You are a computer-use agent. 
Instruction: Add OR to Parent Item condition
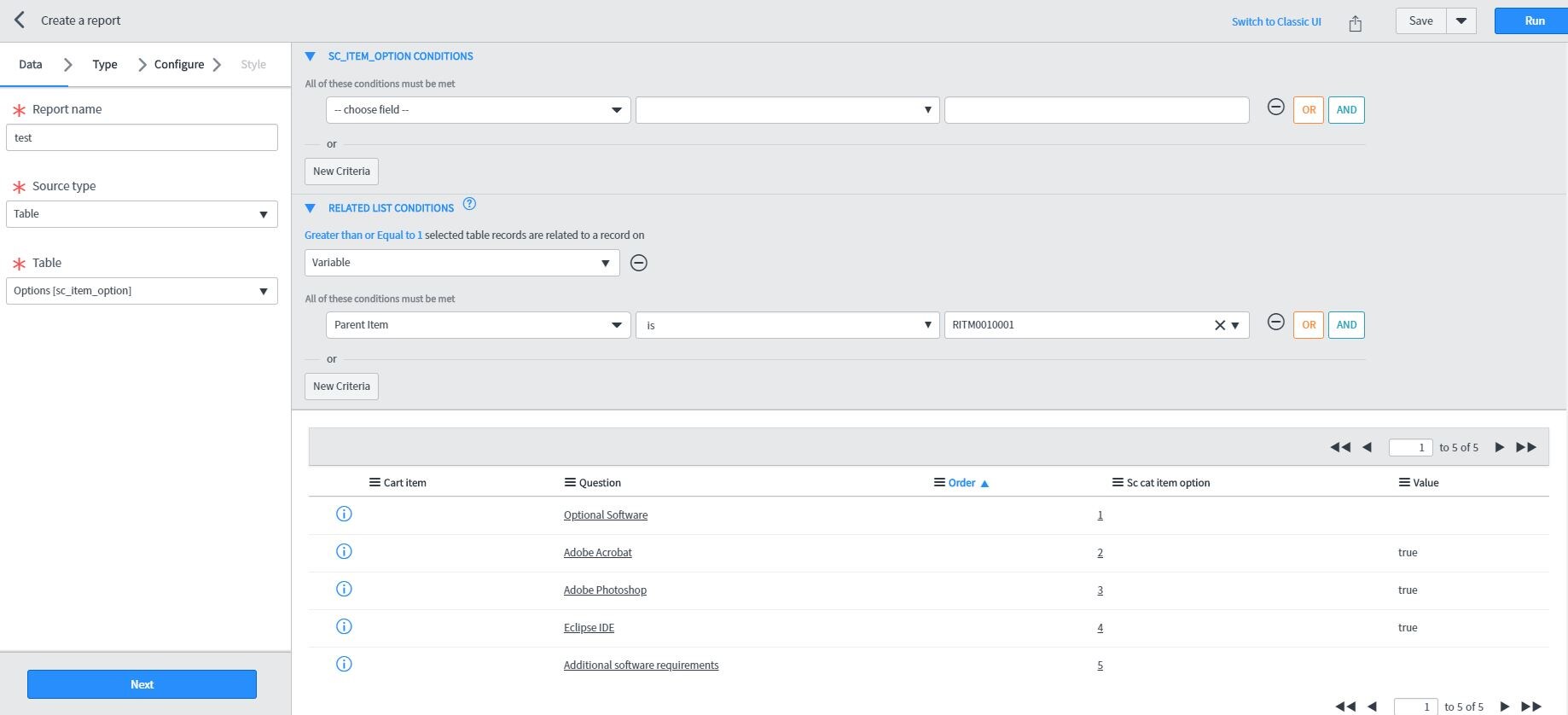click(1309, 325)
